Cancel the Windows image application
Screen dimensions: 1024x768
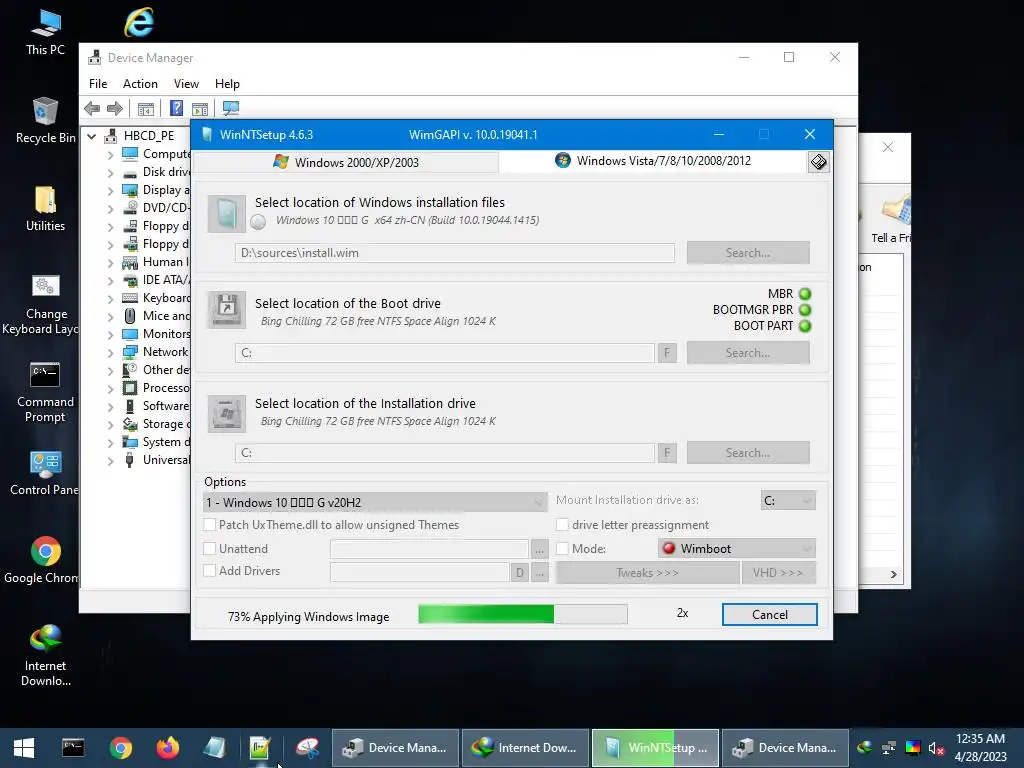(x=769, y=615)
